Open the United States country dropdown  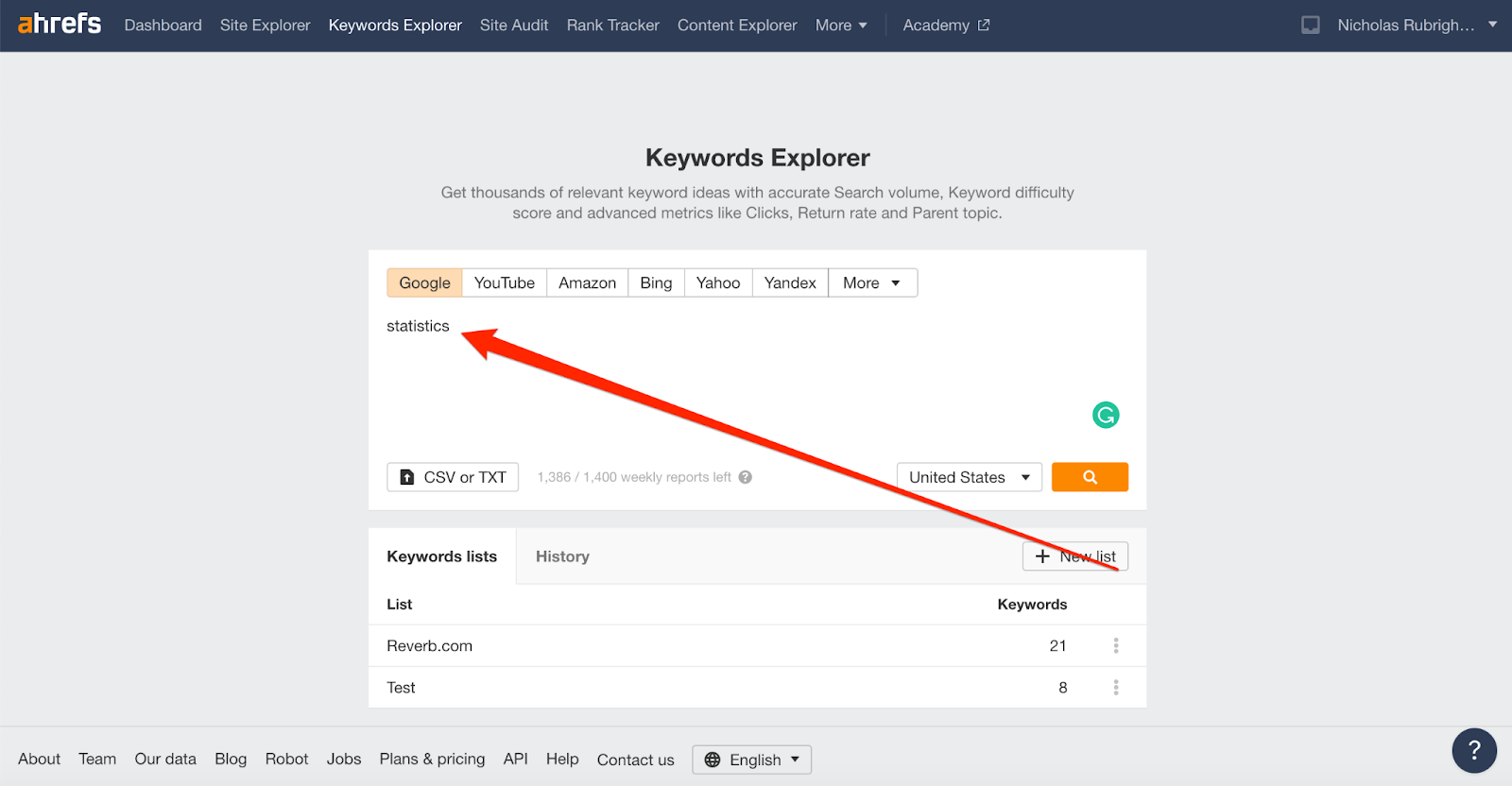pyautogui.click(x=970, y=477)
